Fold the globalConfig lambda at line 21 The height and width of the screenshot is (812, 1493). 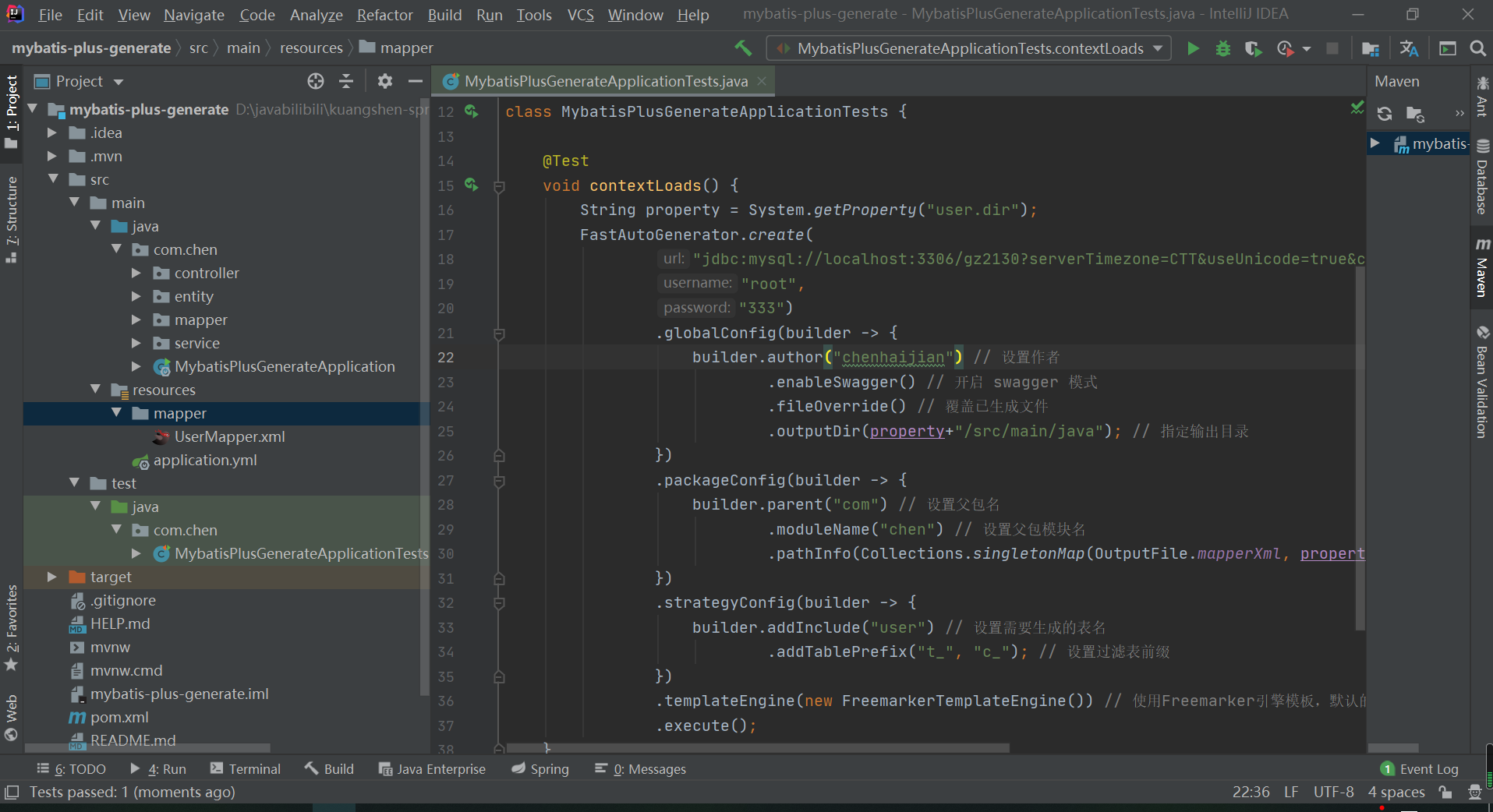[499, 334]
